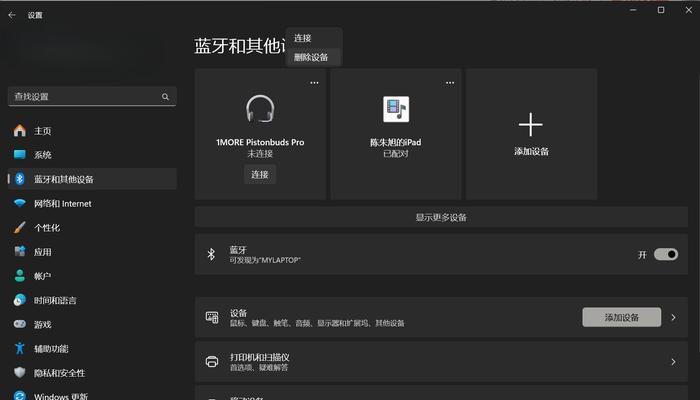Click the Bluetooth sidebar icon
The image size is (700, 400).
coord(20,179)
